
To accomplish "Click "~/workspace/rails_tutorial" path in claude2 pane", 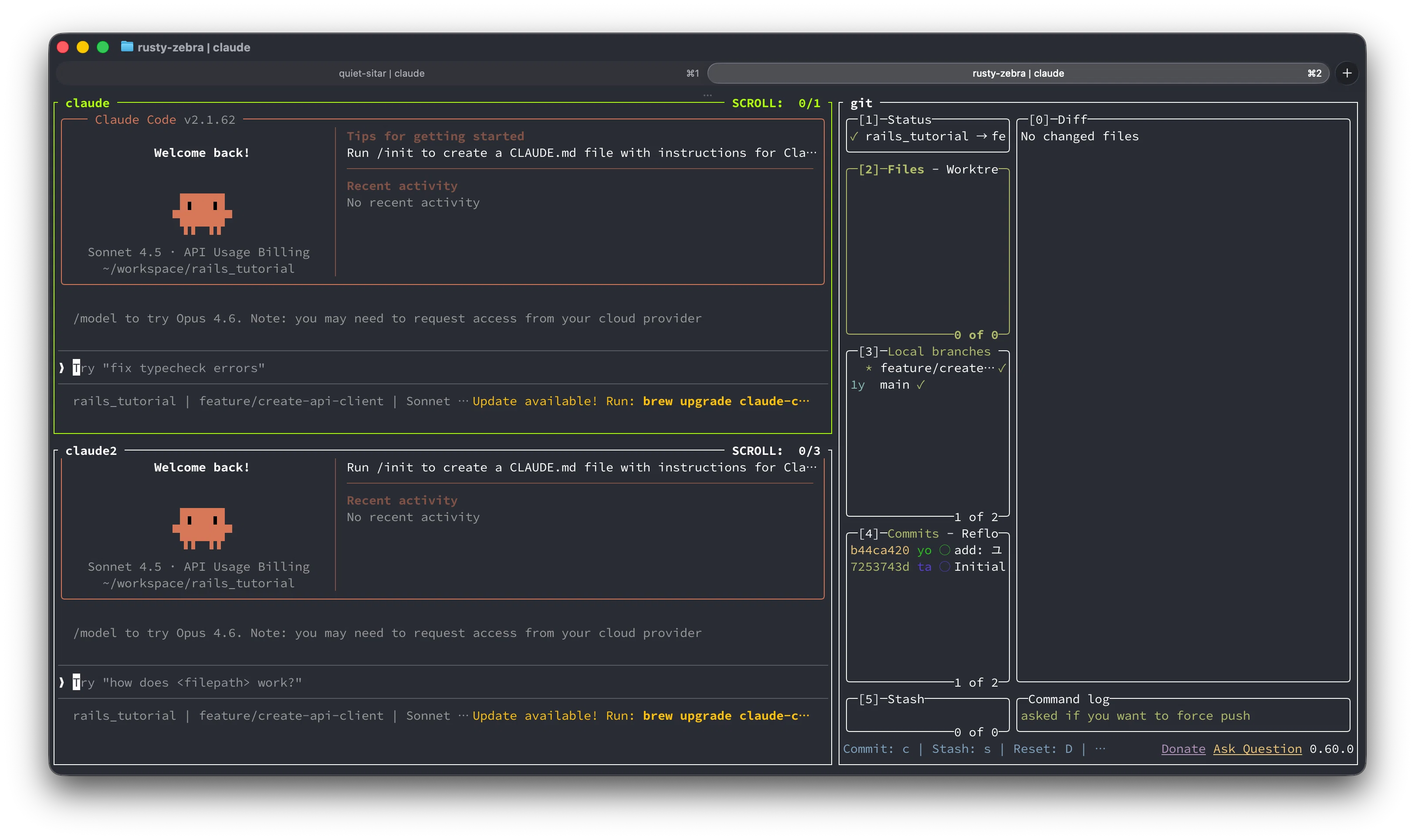I will 199,583.
